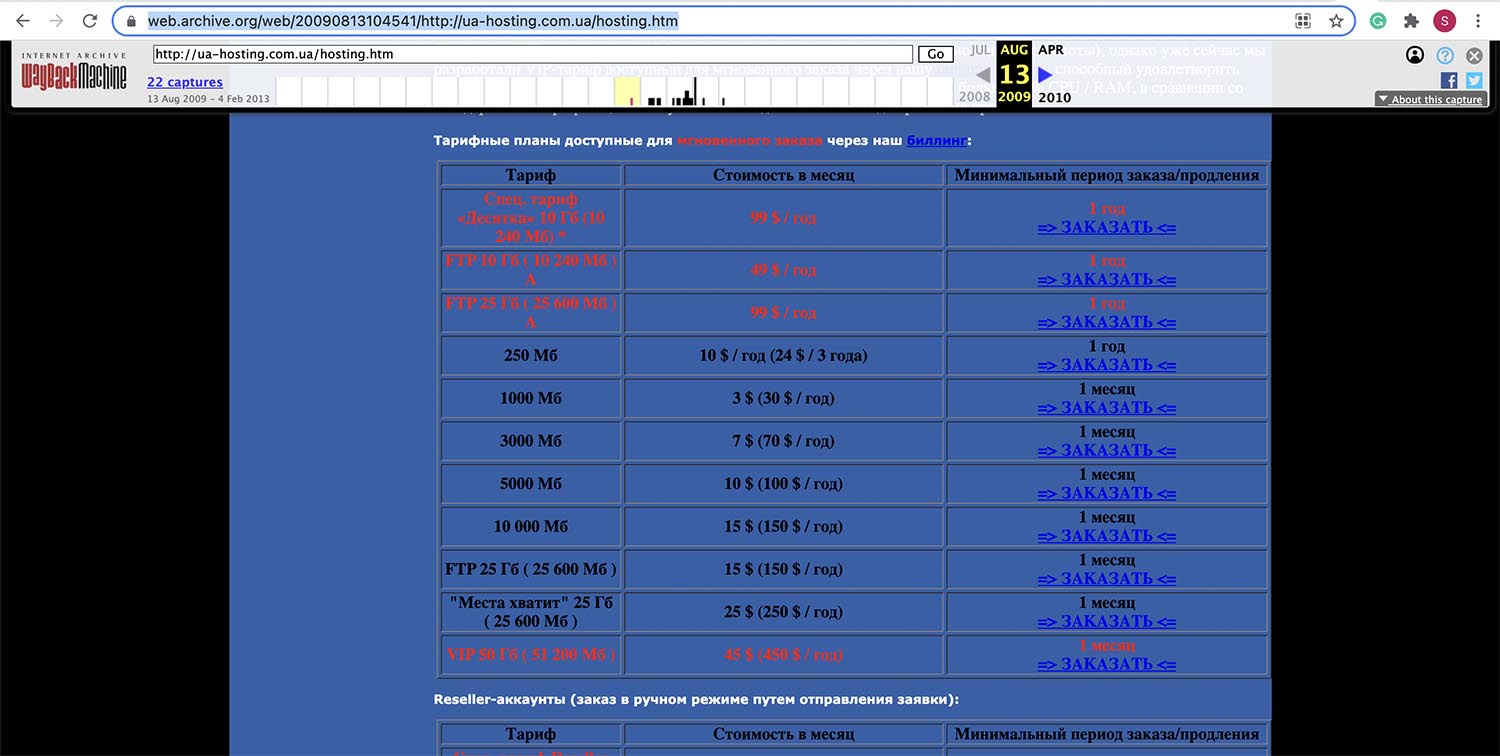Open the Wayback user account icon
Image resolution: width=1500 pixels, height=756 pixels.
pos(1415,55)
